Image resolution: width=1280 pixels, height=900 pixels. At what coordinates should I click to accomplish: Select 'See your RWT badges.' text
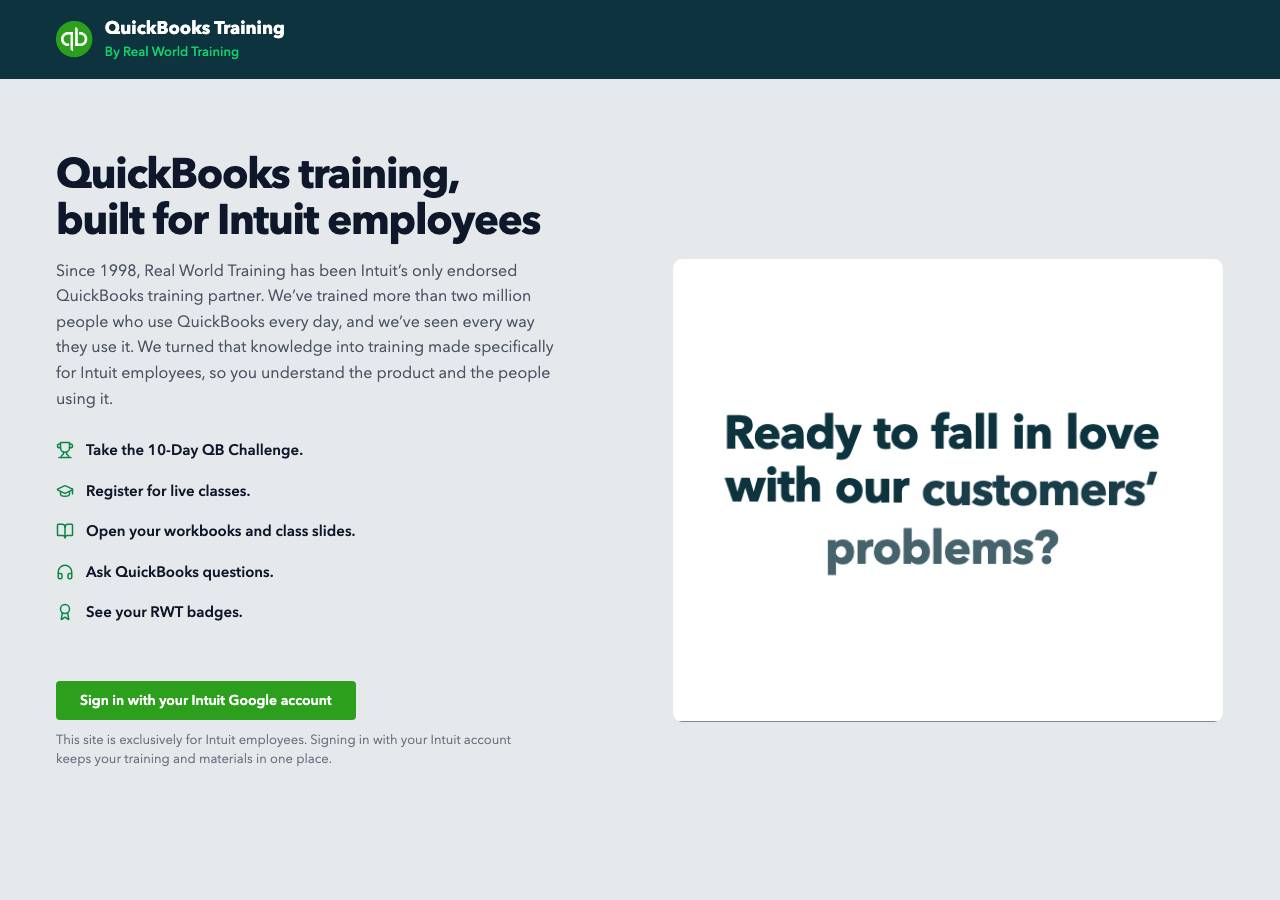(164, 612)
